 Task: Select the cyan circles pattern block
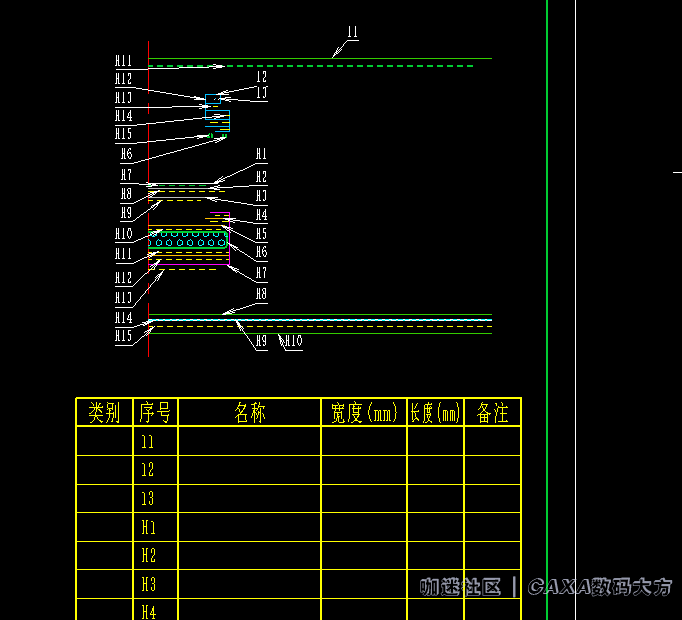pyautogui.click(x=188, y=239)
